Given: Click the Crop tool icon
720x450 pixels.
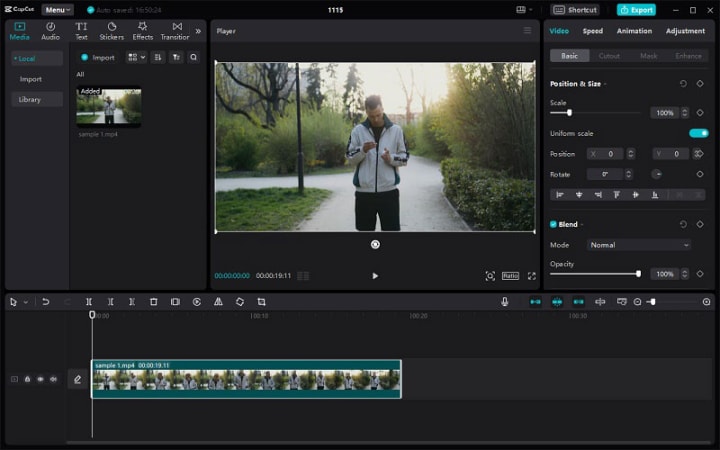Looking at the screenshot, I should (x=261, y=301).
